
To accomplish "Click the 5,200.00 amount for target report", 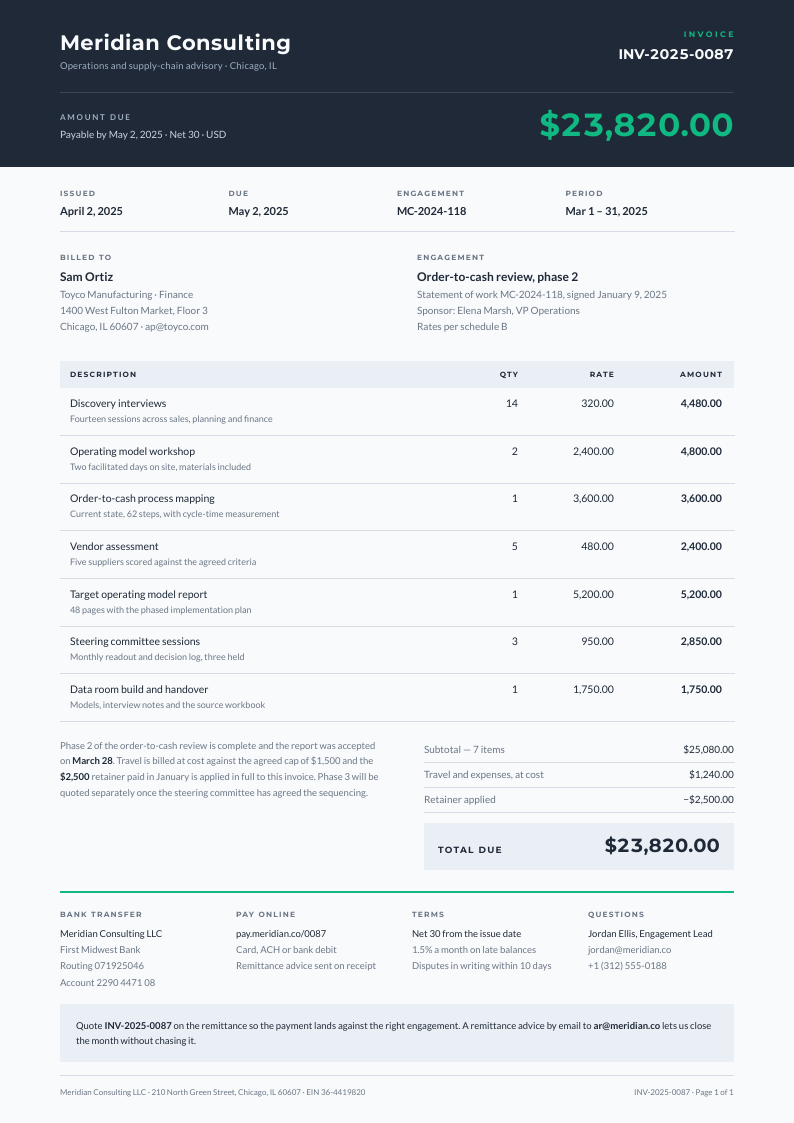I will coord(701,594).
